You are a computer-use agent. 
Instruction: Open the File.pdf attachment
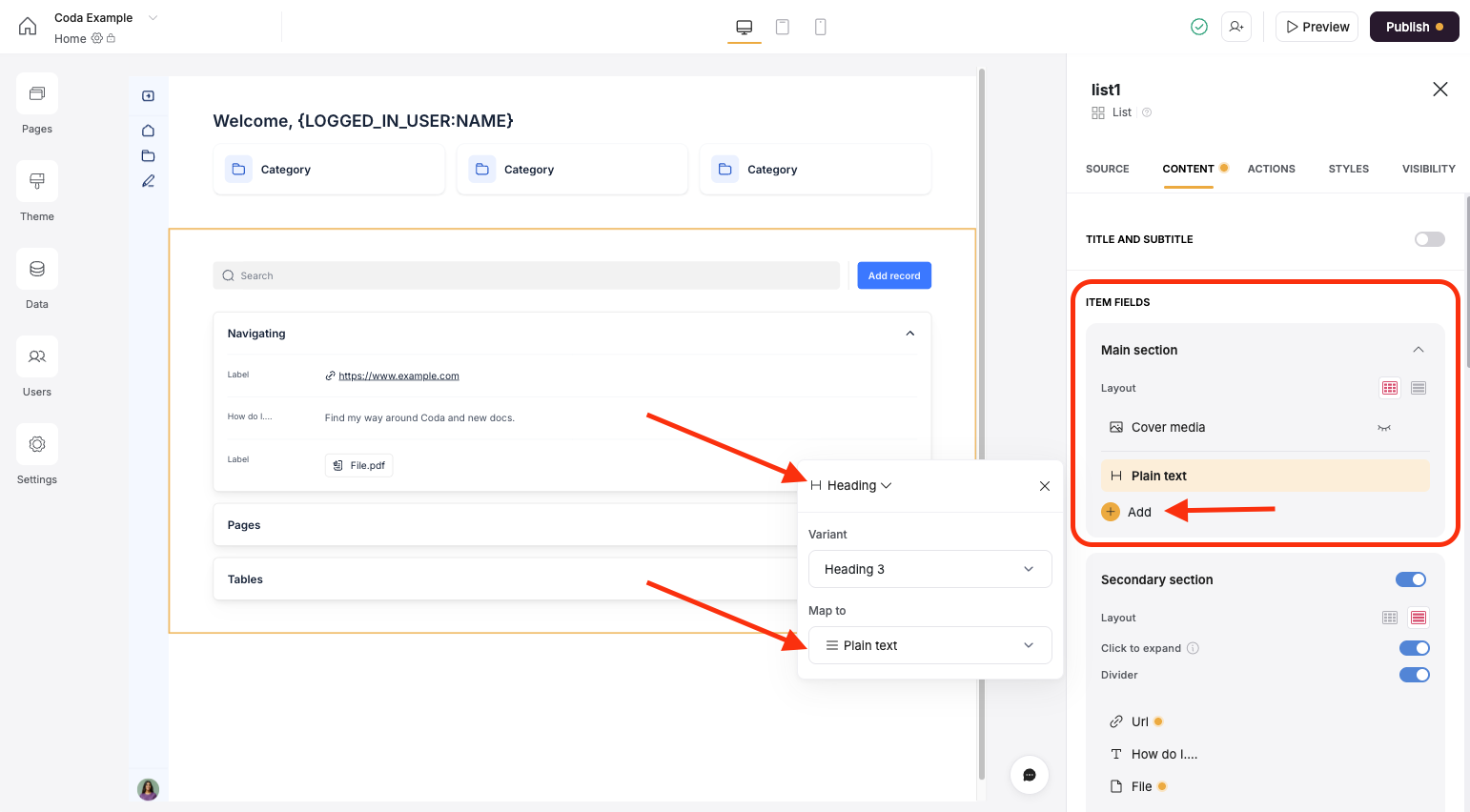[358, 465]
